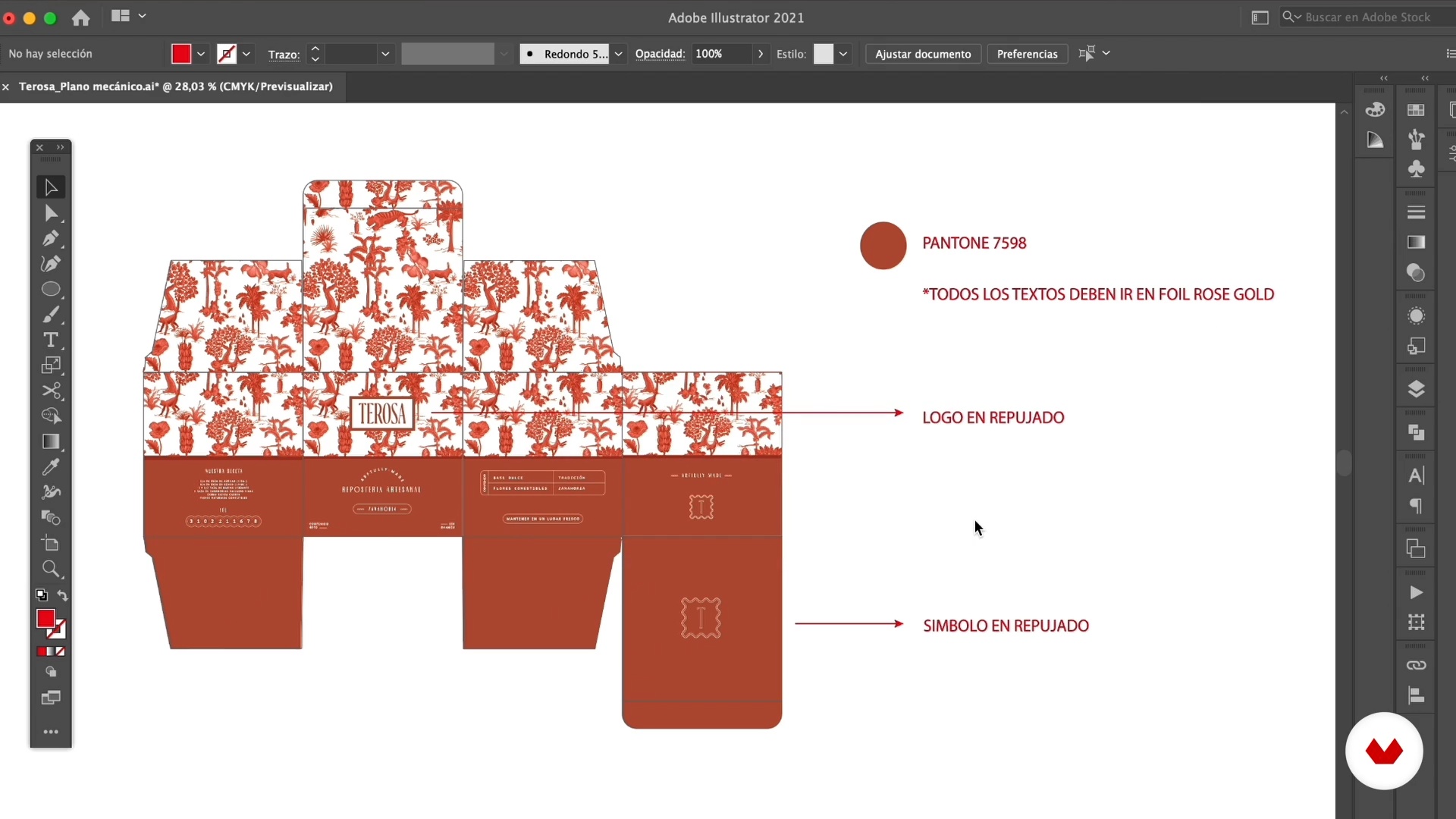The width and height of the screenshot is (1456, 819).
Task: Select the Eyedropper tool
Action: pyautogui.click(x=51, y=467)
